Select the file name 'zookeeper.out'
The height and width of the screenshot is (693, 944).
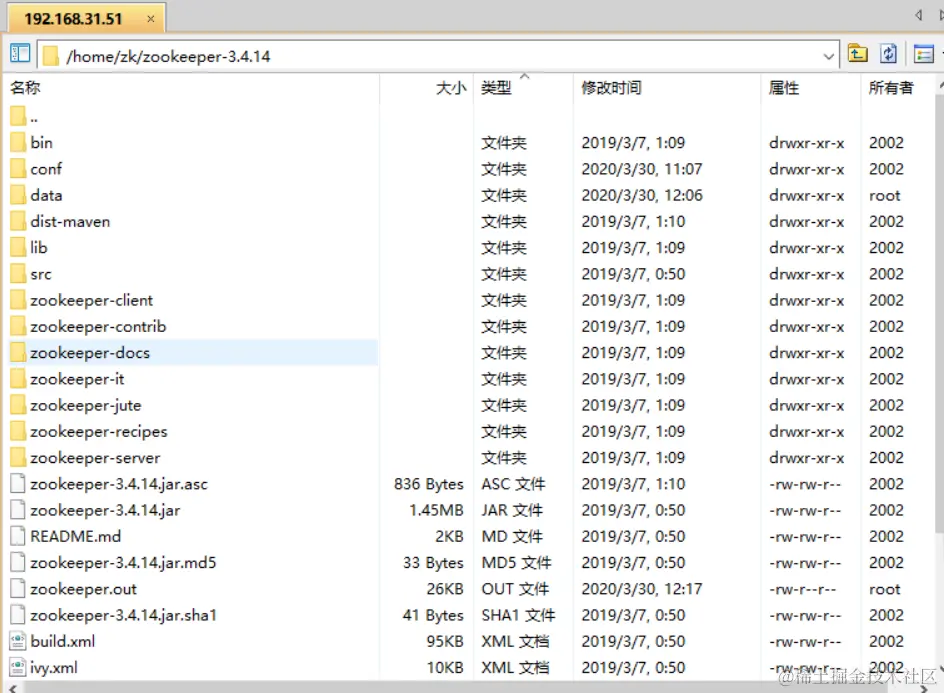pos(83,589)
